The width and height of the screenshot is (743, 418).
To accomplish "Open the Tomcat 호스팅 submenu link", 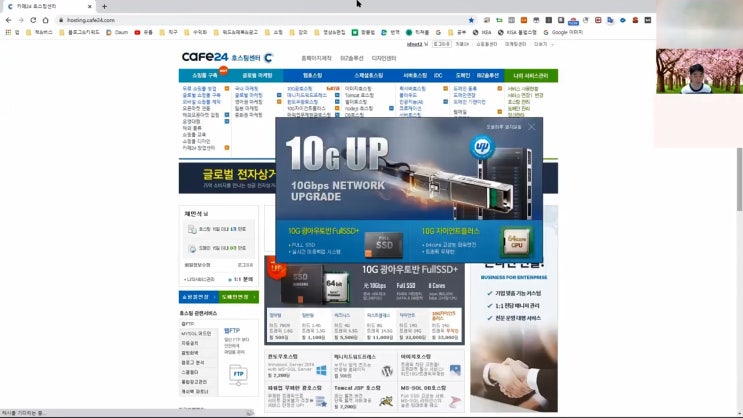I will [x=359, y=95].
